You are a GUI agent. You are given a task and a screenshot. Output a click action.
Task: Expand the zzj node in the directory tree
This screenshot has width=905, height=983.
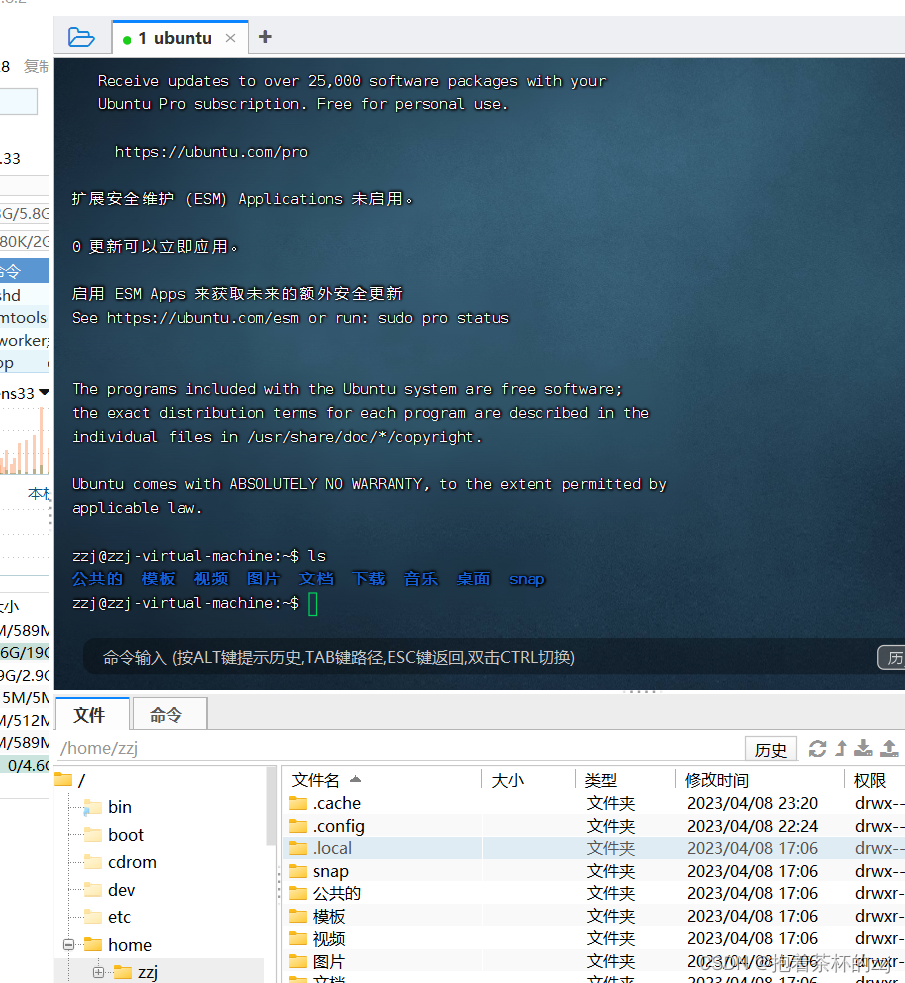[x=98, y=971]
